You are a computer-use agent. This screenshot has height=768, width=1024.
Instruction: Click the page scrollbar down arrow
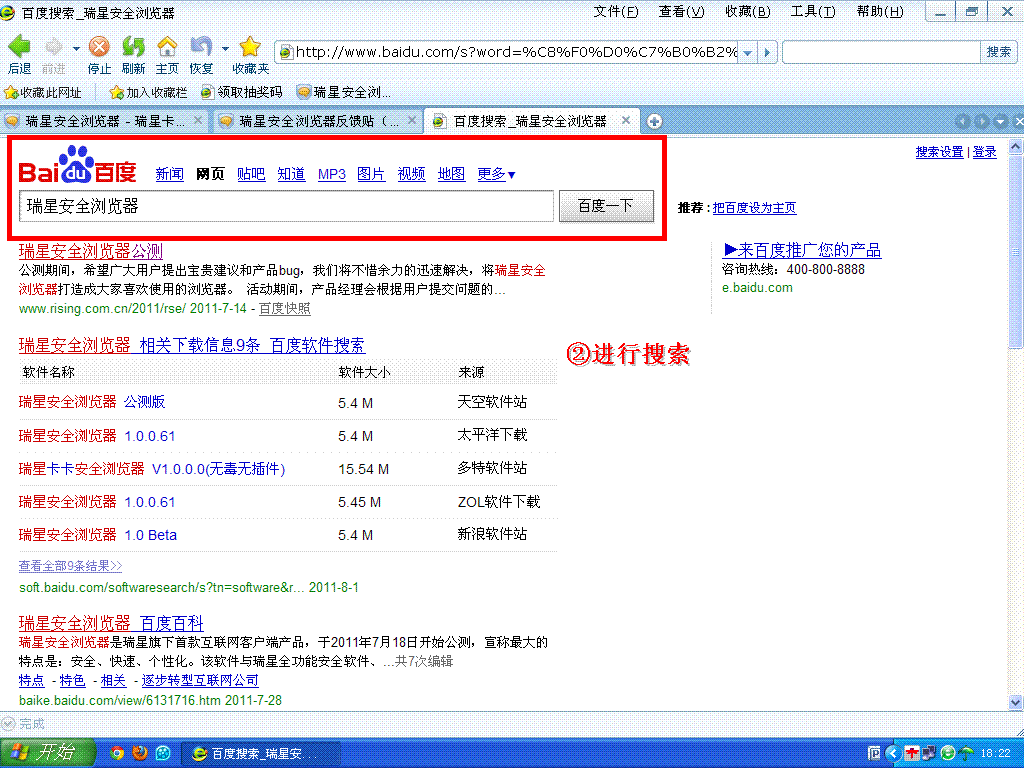click(1016, 703)
